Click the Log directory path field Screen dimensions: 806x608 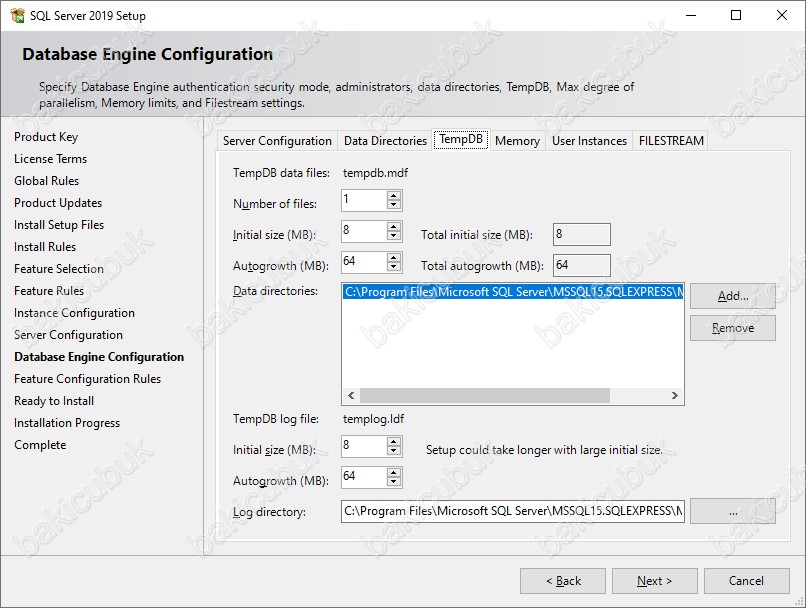point(512,511)
